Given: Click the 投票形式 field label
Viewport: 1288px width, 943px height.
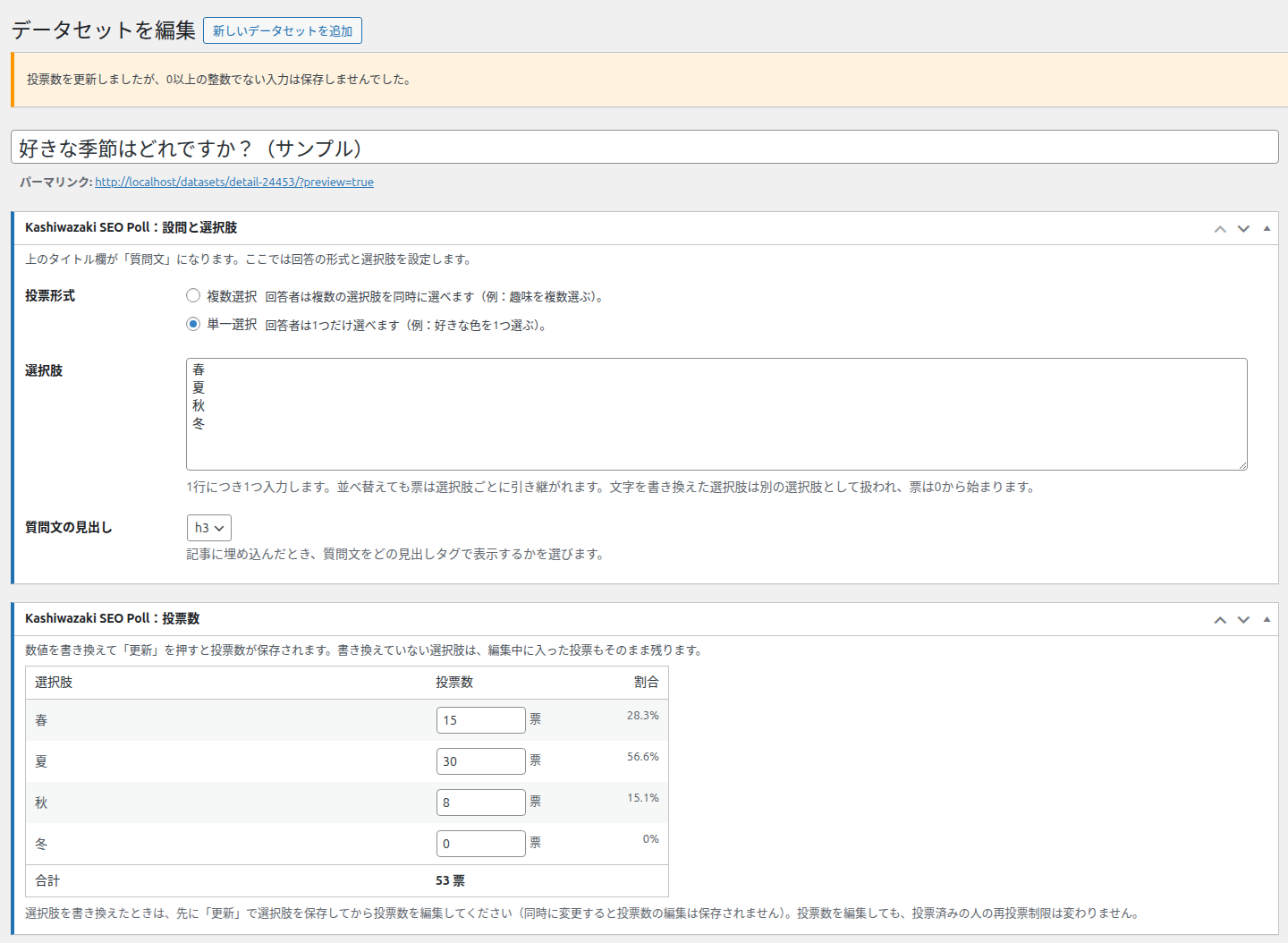Looking at the screenshot, I should [x=50, y=295].
